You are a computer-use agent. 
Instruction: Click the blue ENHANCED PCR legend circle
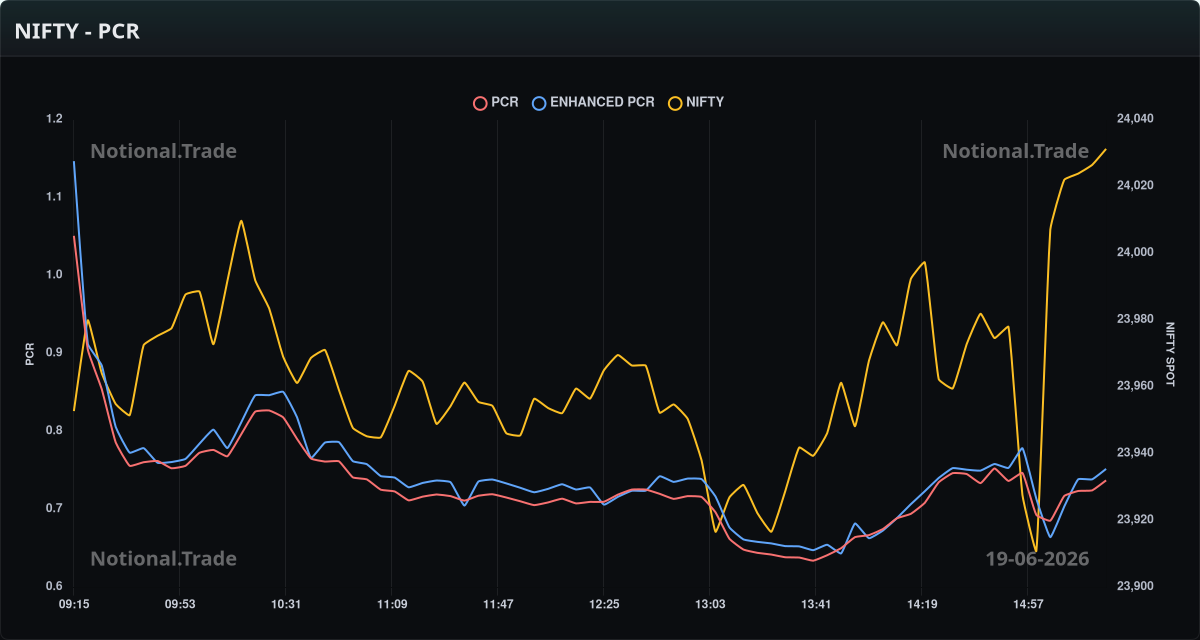pyautogui.click(x=540, y=102)
